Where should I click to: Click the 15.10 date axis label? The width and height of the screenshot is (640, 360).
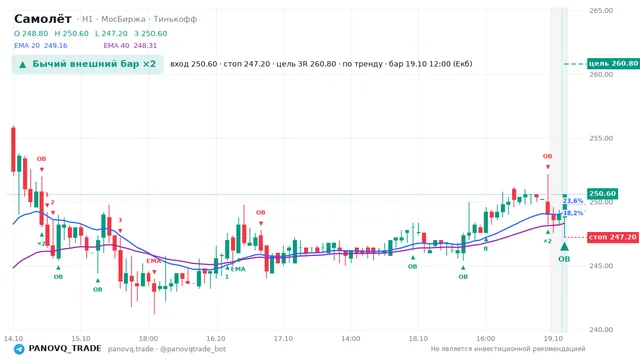[x=81, y=339]
